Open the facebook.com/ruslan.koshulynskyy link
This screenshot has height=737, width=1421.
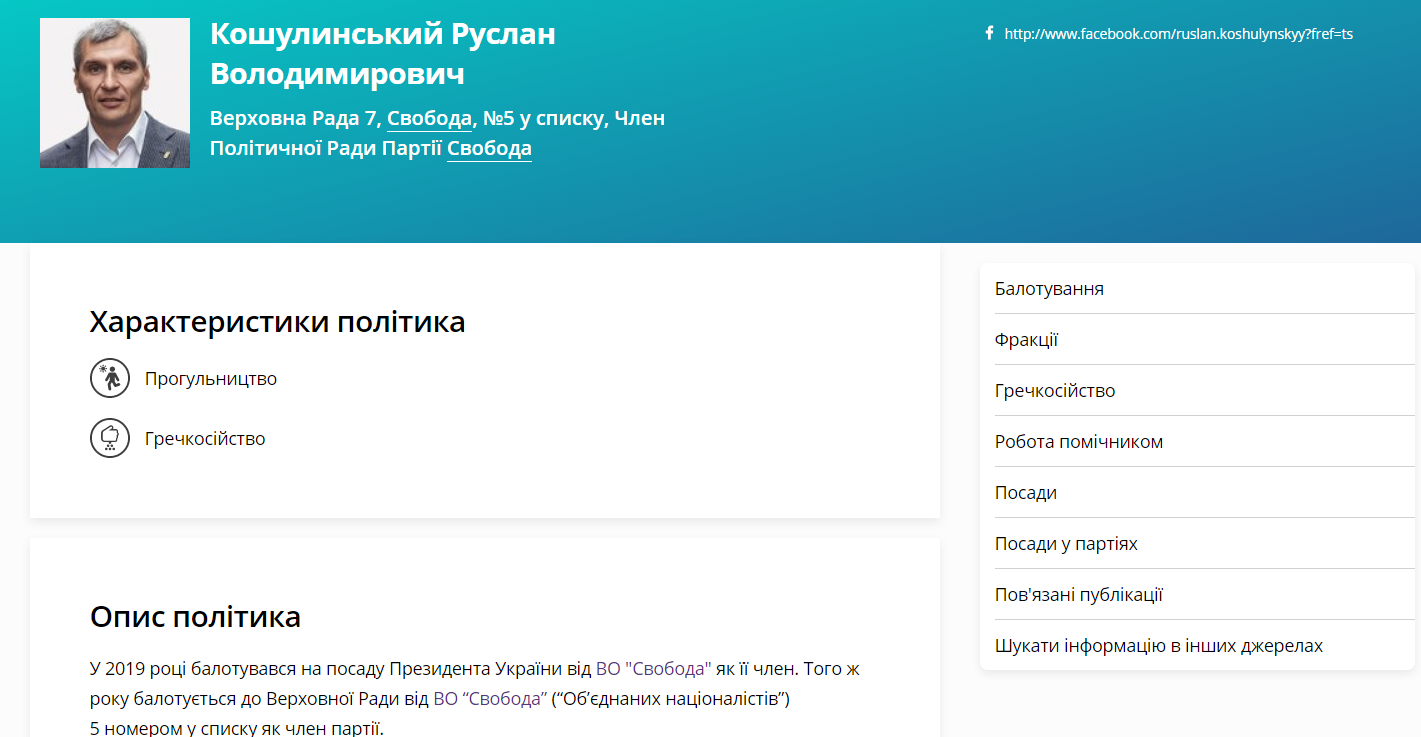coord(1178,34)
